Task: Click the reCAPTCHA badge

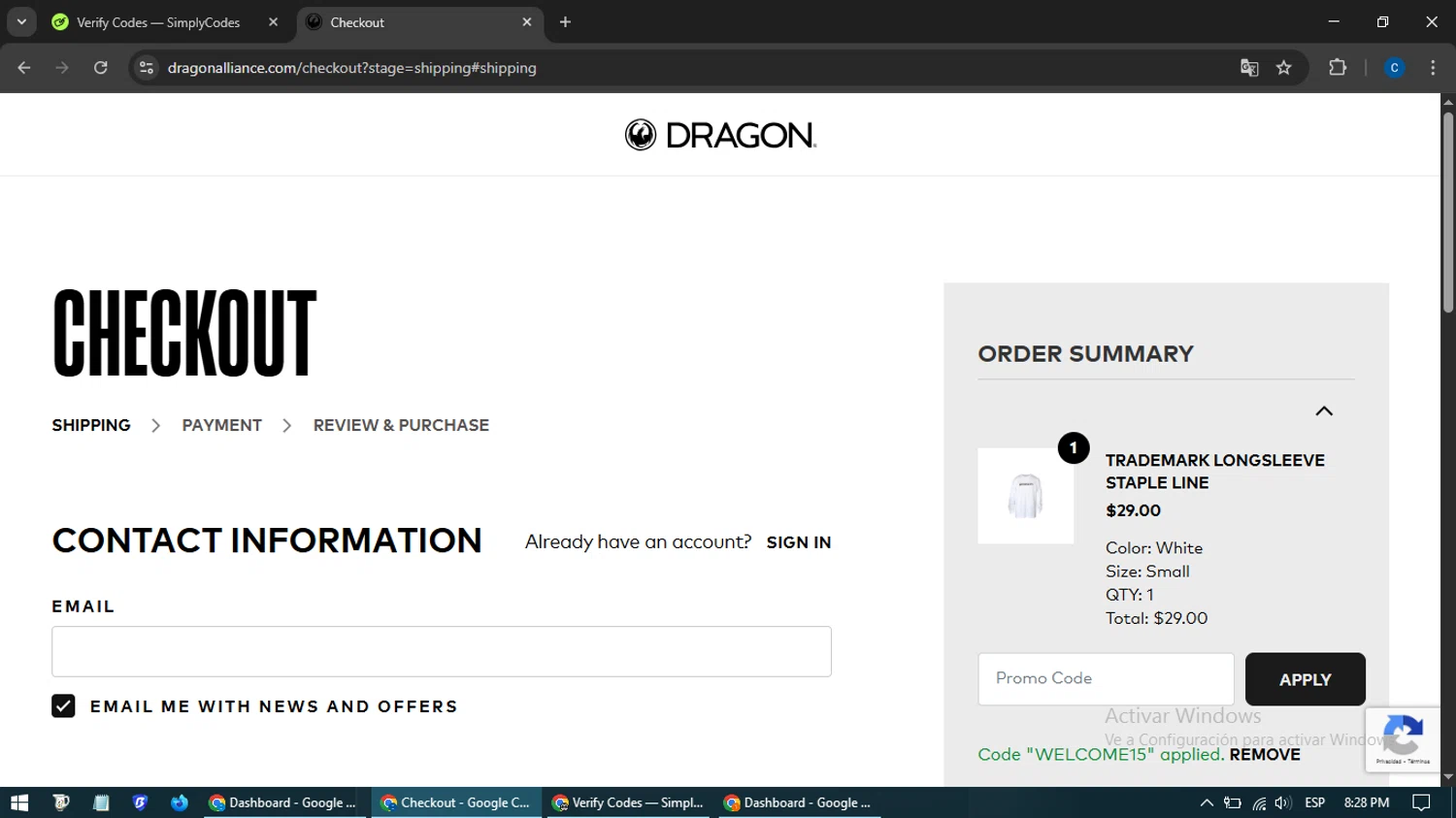Action: (1403, 740)
